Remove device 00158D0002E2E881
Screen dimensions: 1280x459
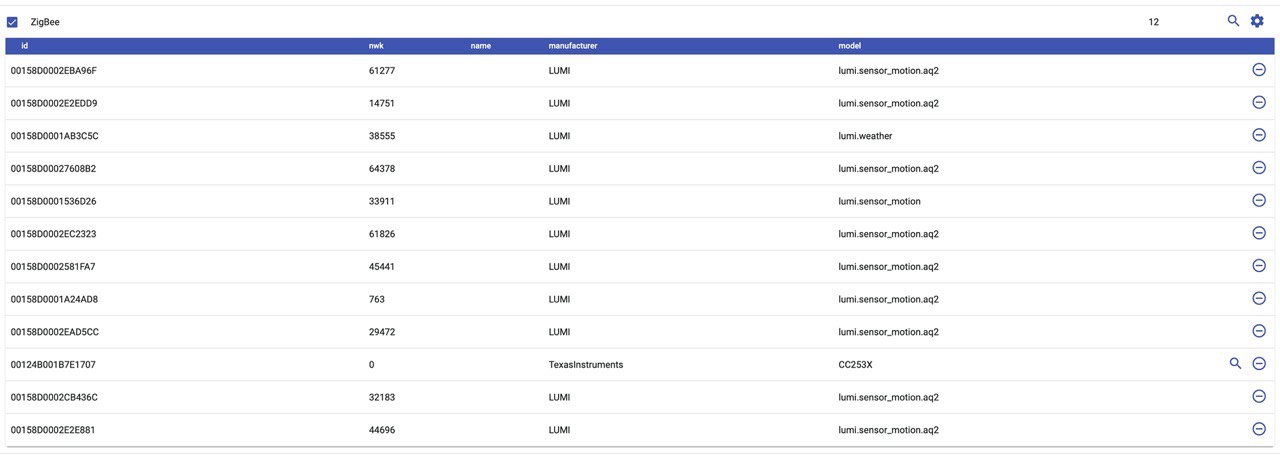point(1259,429)
